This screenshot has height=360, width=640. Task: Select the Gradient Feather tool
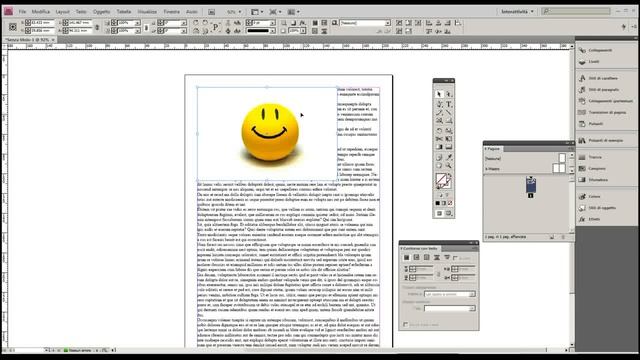coord(449,147)
